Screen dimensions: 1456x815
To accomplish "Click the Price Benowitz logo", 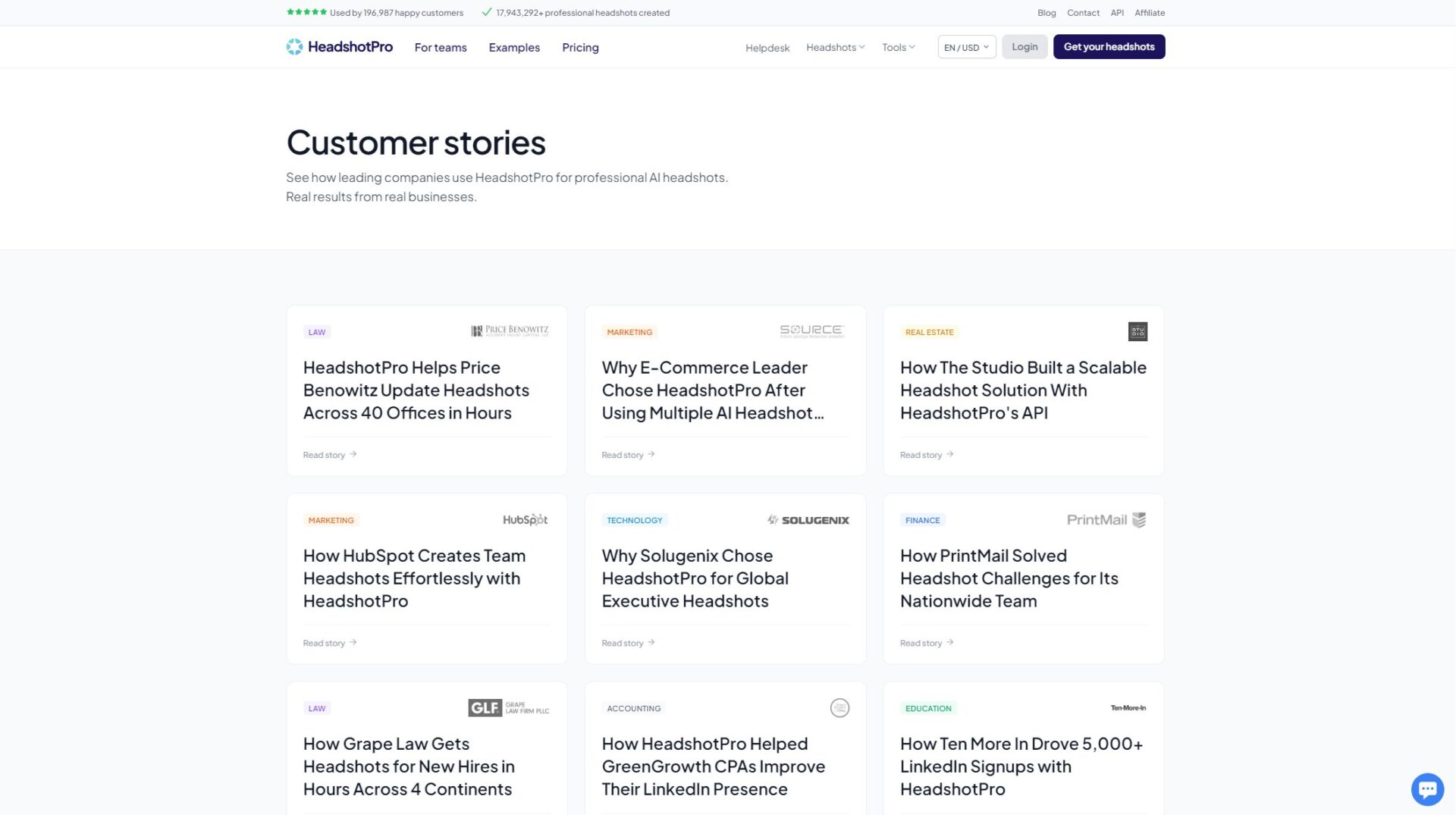I will tap(510, 331).
